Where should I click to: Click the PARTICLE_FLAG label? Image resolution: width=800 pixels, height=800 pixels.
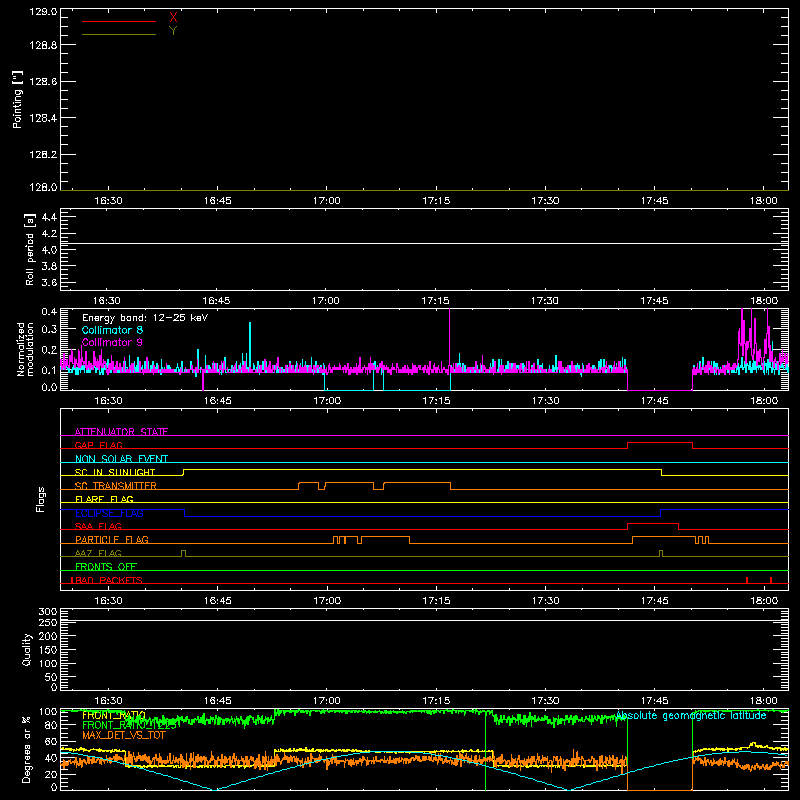tap(112, 539)
